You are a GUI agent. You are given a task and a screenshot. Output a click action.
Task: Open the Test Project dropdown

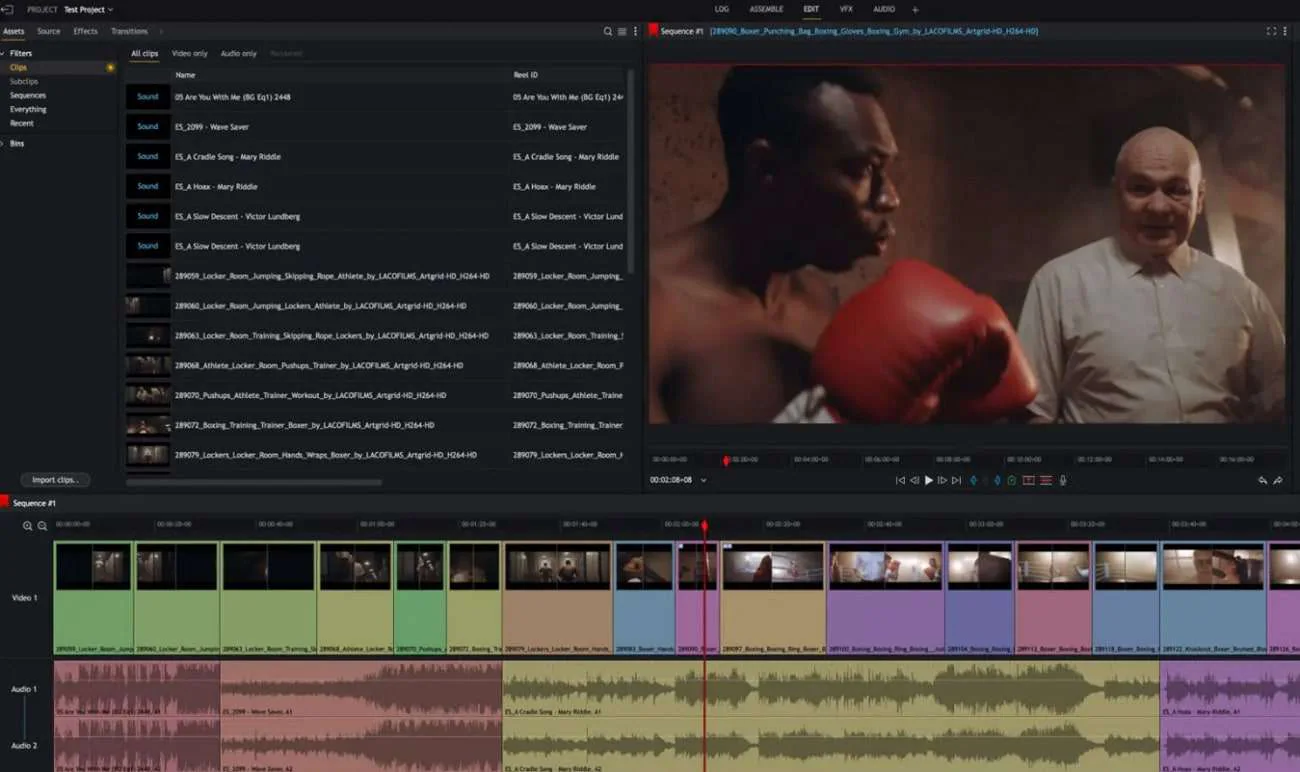(88, 9)
